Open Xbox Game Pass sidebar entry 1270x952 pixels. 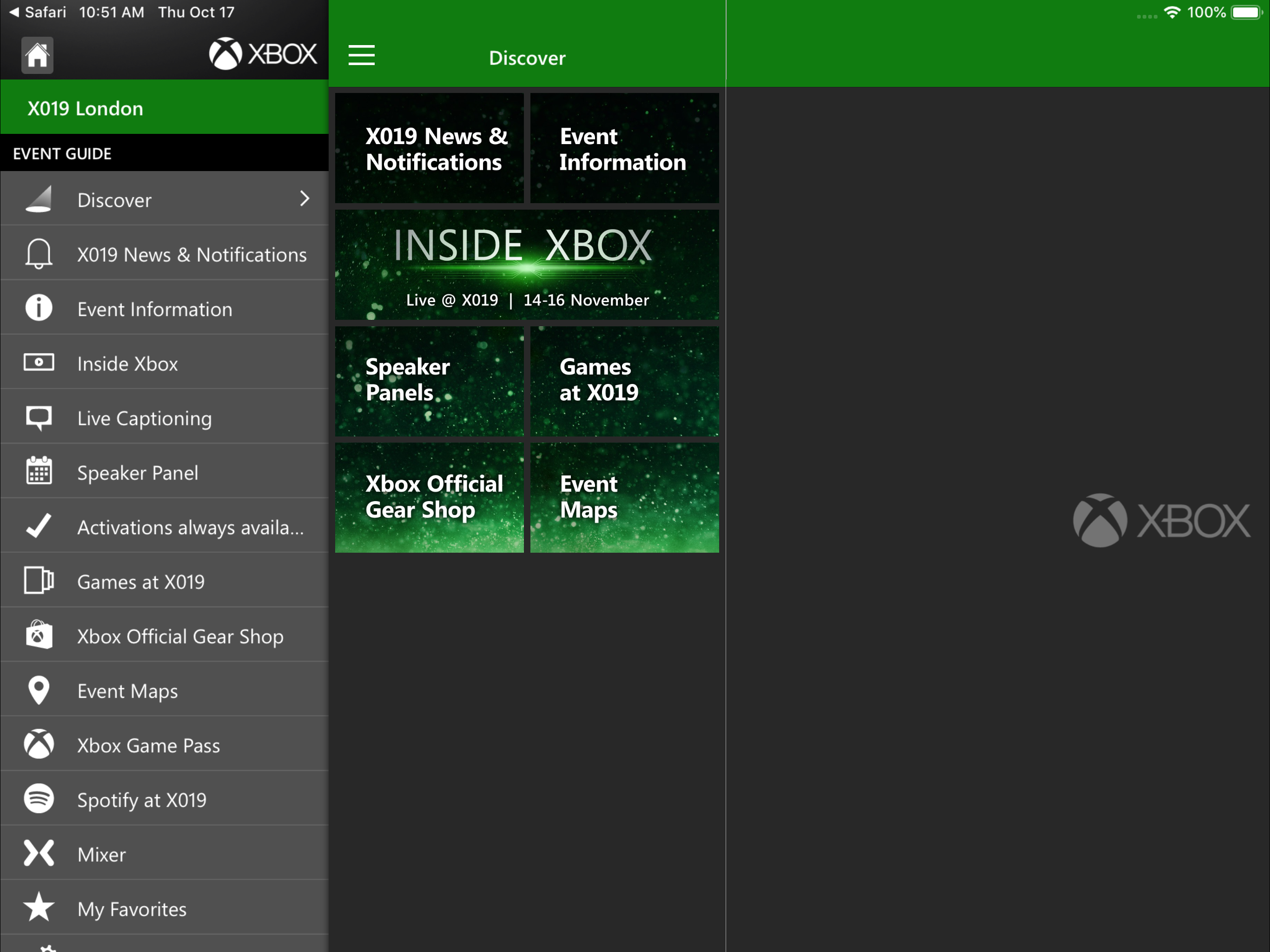coord(164,745)
